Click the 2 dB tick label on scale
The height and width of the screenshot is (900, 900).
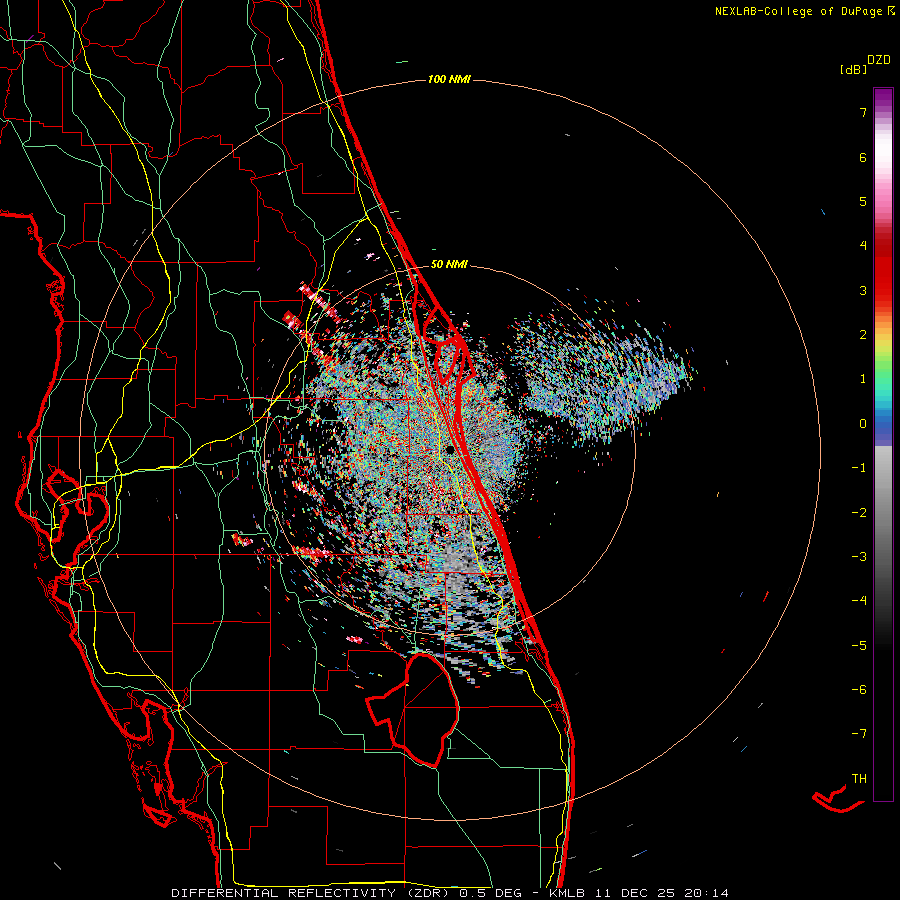point(863,335)
